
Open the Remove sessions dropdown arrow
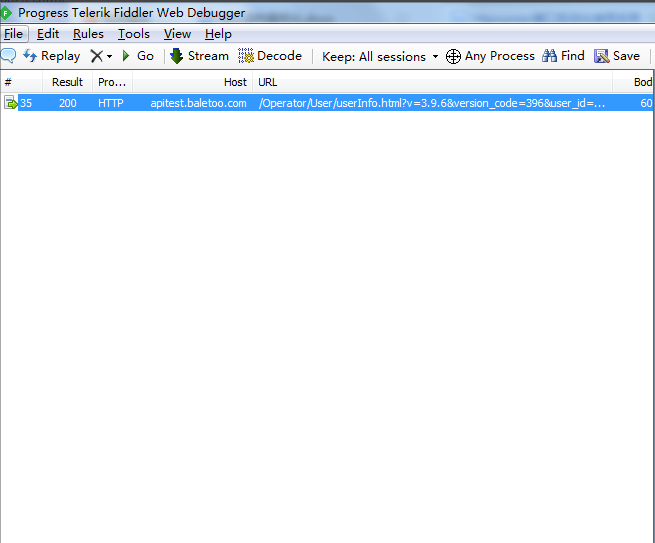(x=109, y=56)
